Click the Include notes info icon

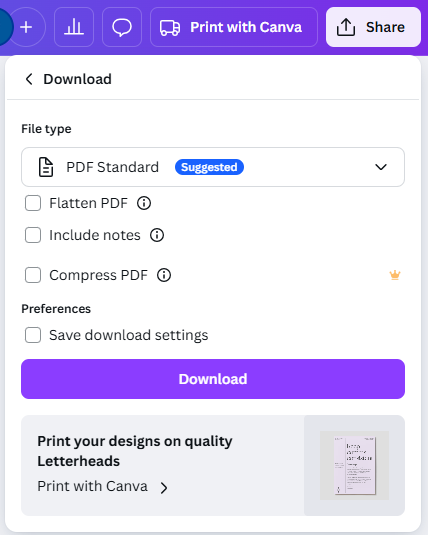coord(157,235)
